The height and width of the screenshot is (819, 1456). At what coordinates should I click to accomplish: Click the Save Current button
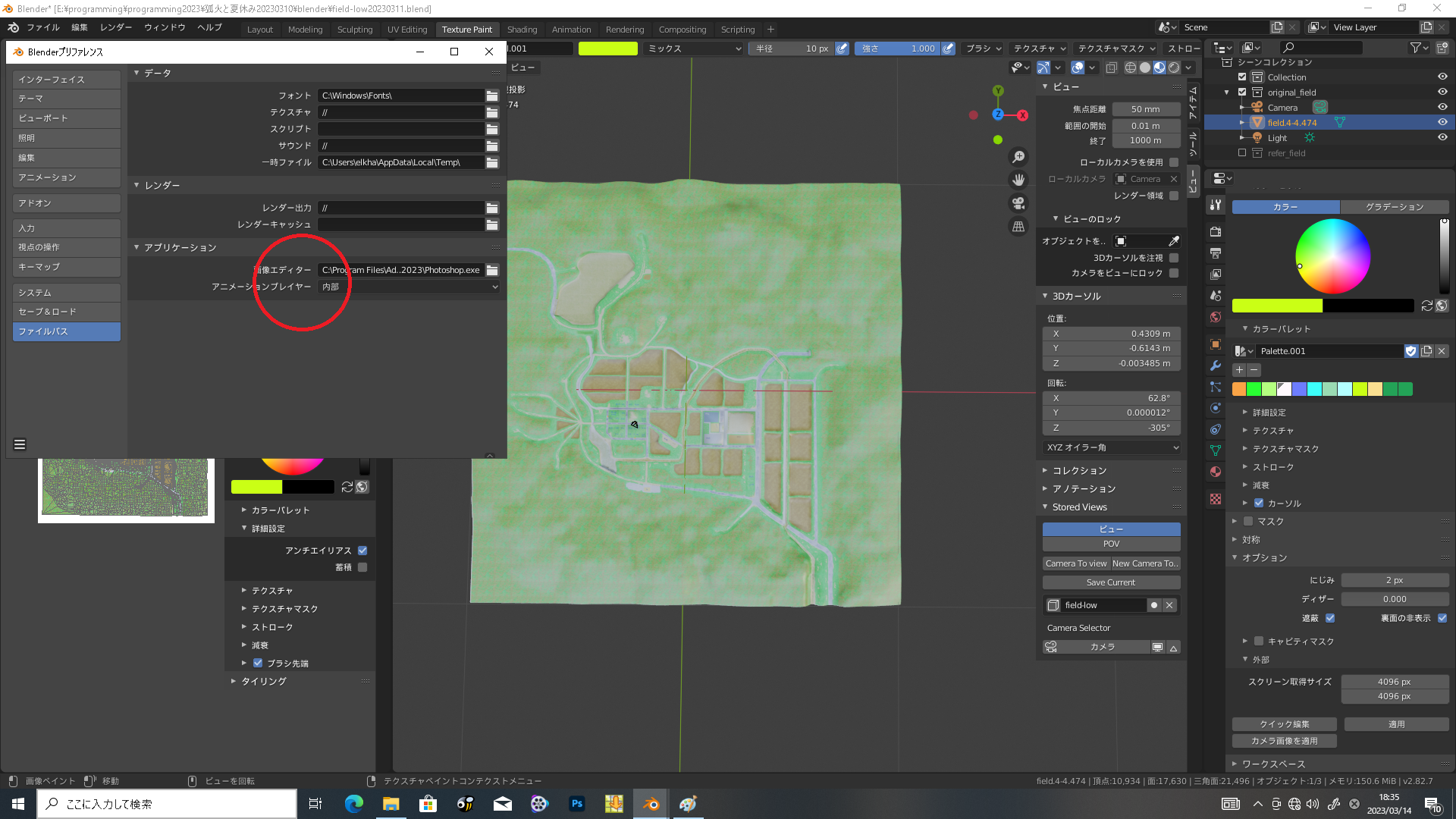(1111, 582)
